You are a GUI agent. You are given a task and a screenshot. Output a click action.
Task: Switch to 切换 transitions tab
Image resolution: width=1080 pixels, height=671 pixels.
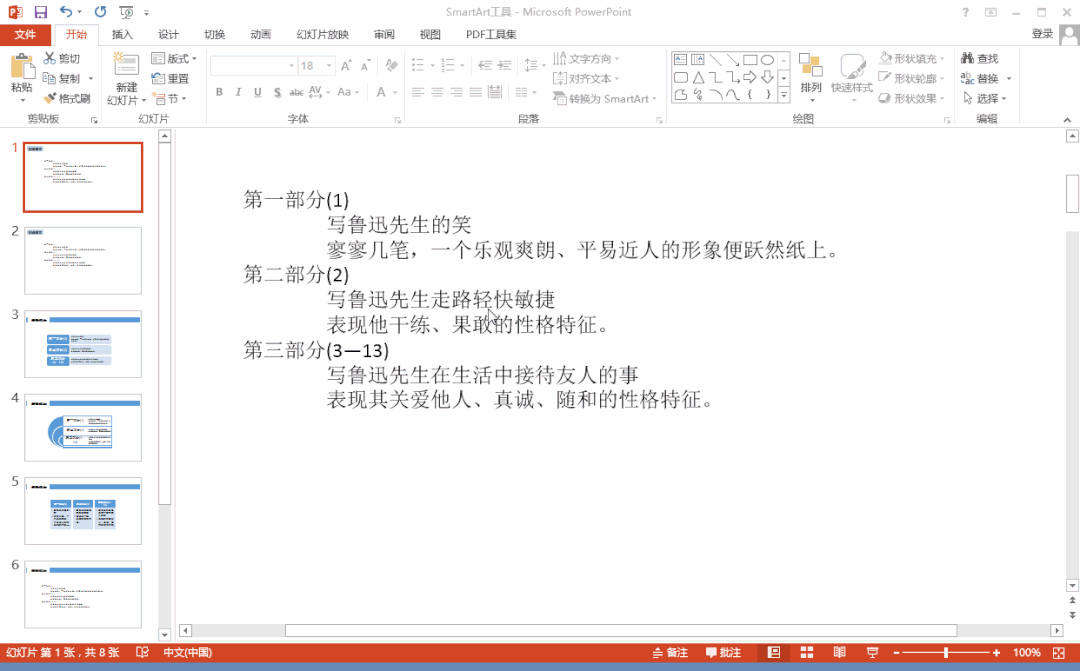coord(214,34)
